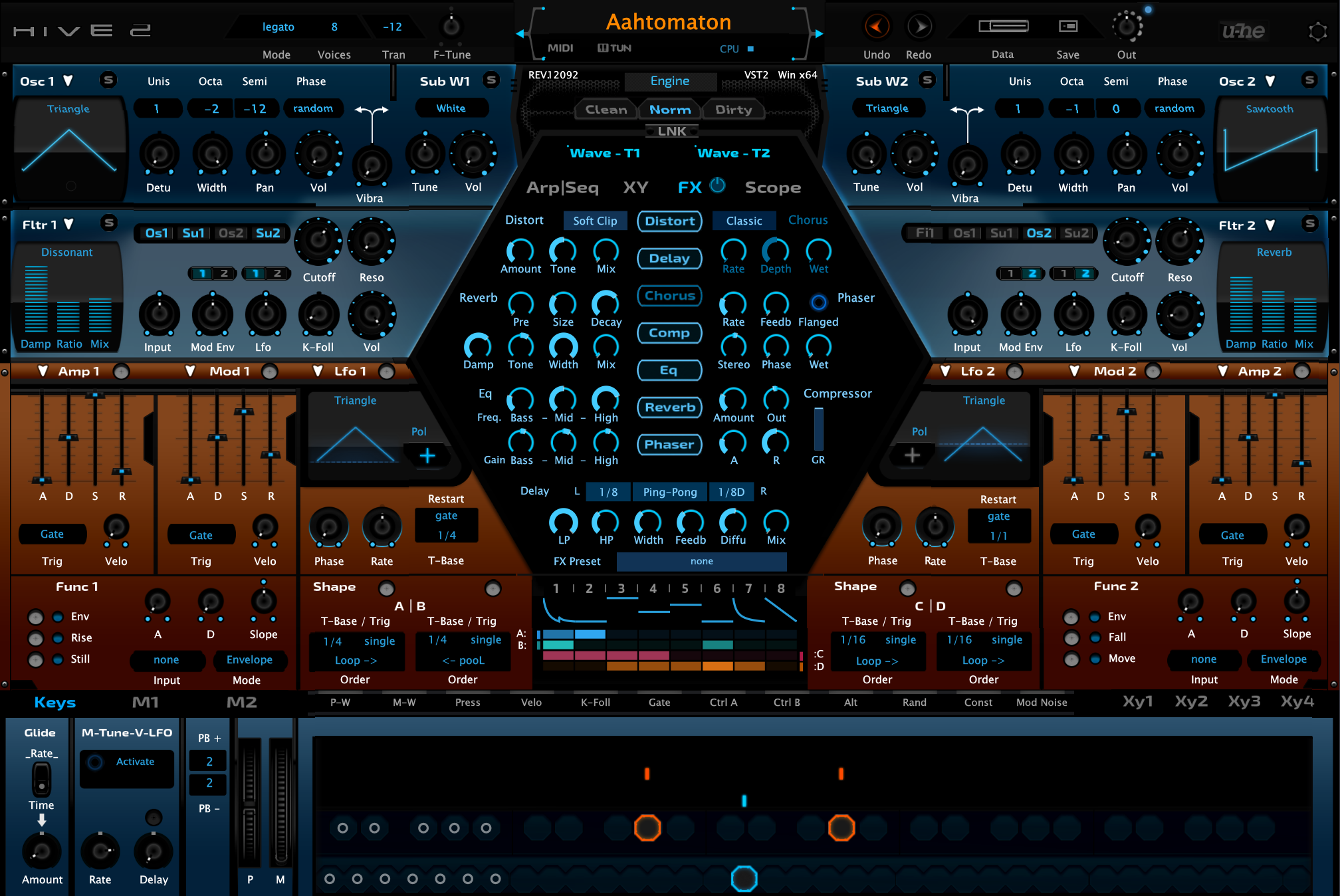Open the M1 modulation matrix tab
Image resolution: width=1340 pixels, height=896 pixels.
[146, 703]
